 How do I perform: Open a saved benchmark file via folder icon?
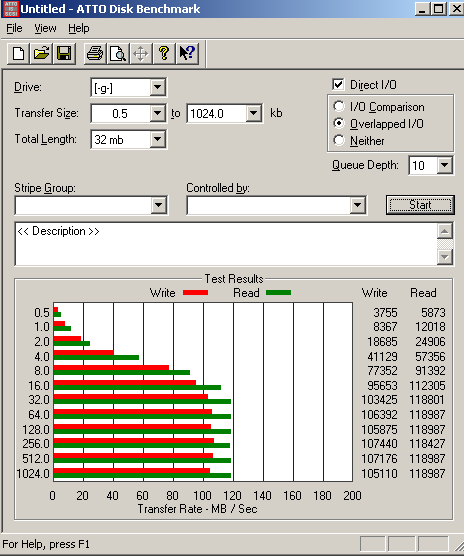(41, 54)
